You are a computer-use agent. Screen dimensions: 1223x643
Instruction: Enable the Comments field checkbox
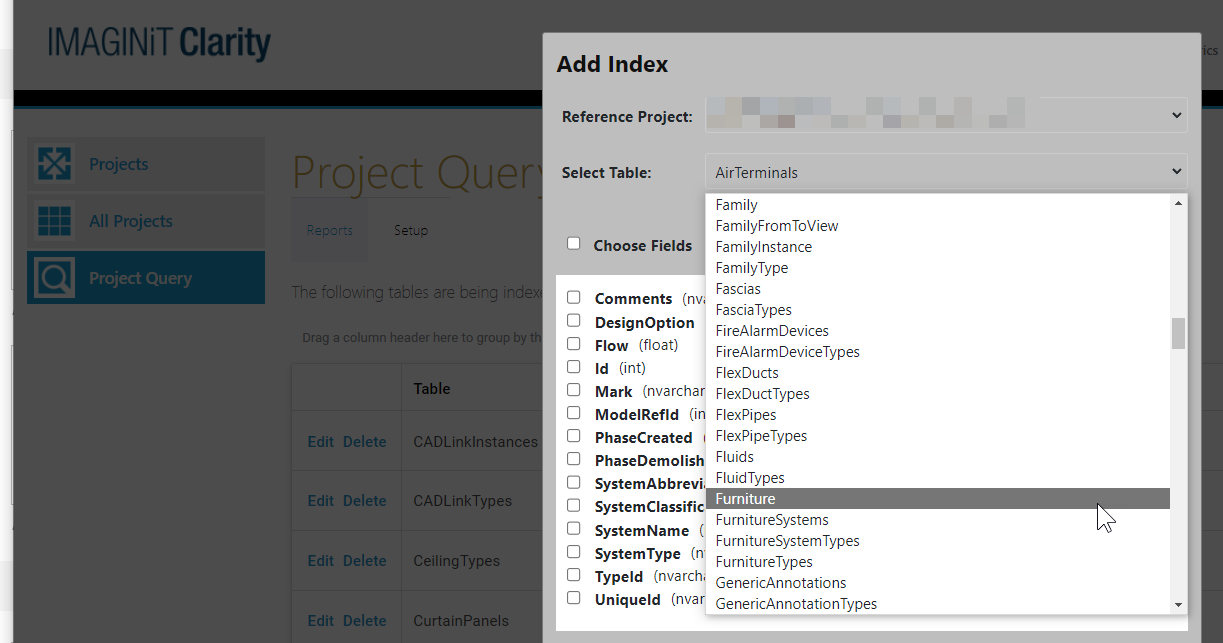click(574, 297)
